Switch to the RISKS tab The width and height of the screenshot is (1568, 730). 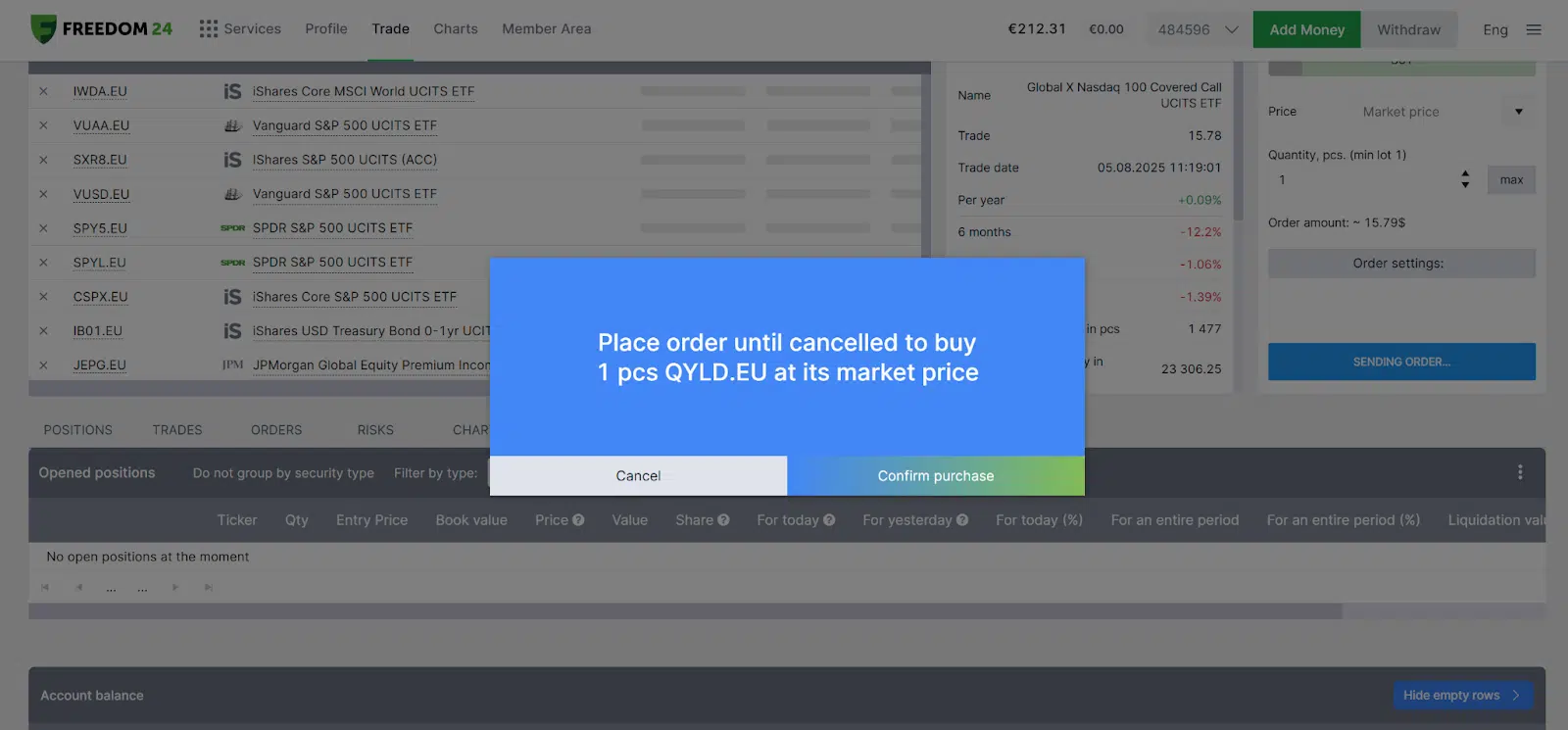[375, 430]
